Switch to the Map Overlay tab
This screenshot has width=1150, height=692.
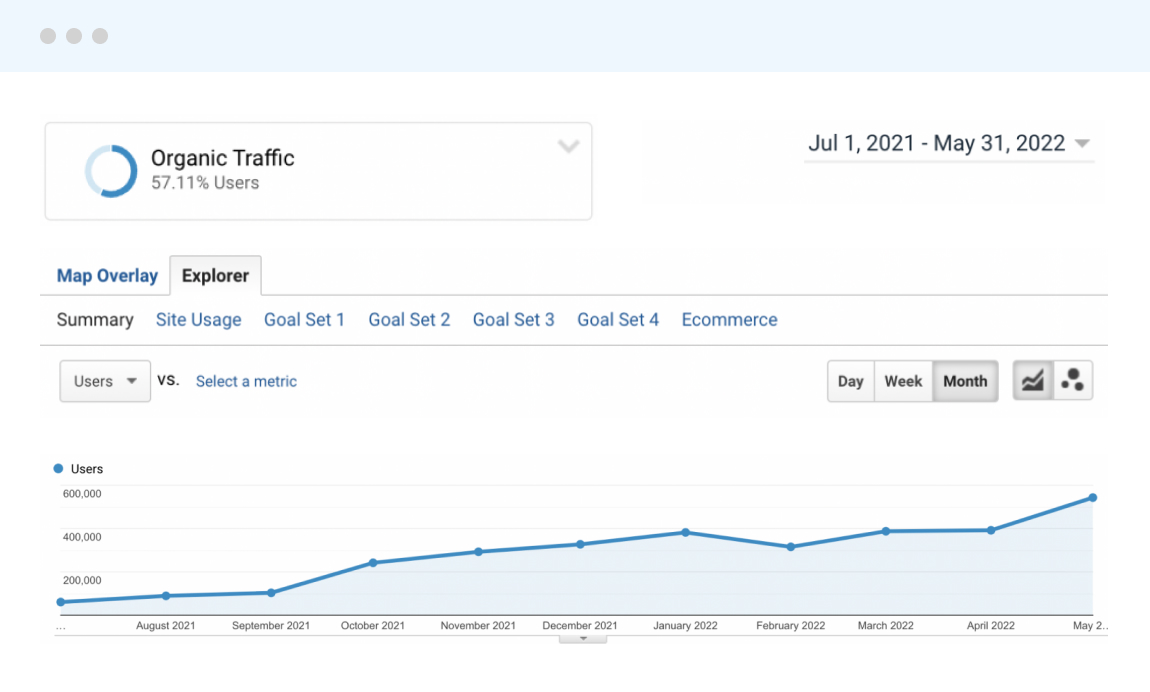107,276
